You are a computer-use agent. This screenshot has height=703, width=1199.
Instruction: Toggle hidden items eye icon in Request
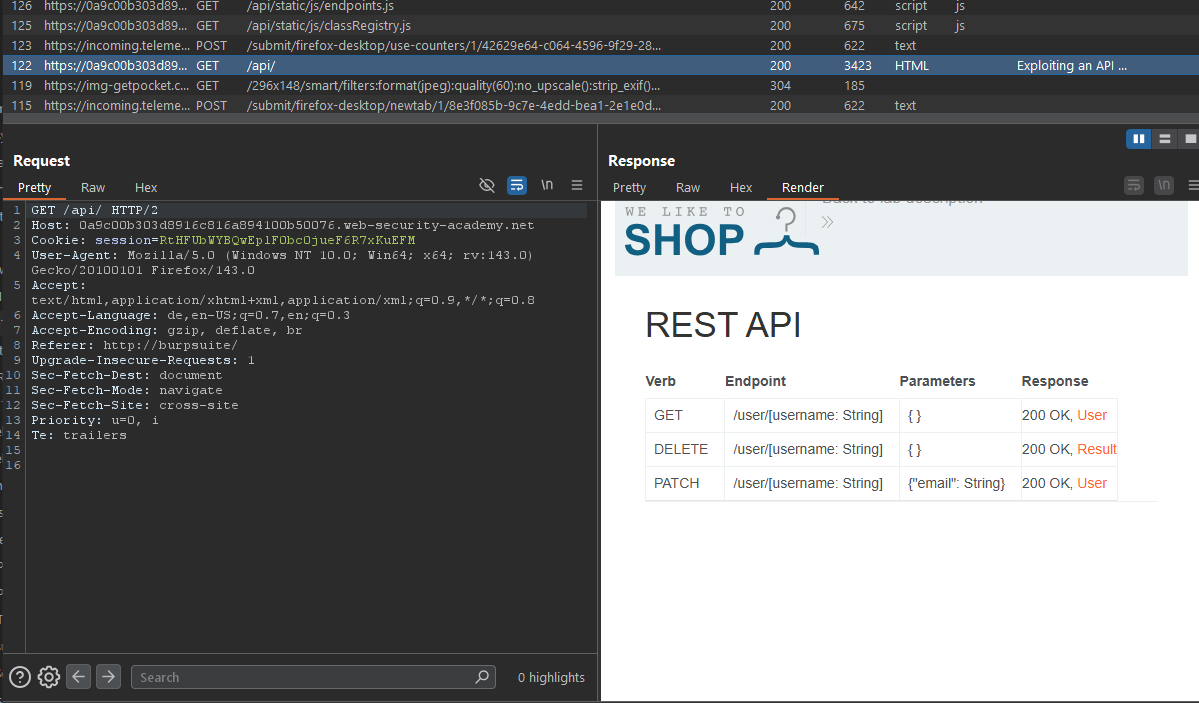(x=487, y=185)
